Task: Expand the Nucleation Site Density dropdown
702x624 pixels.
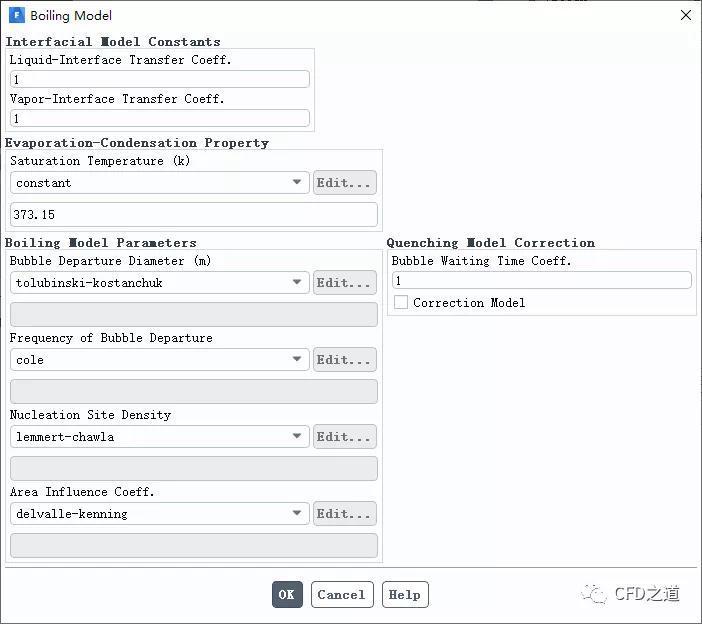Action: (160, 437)
